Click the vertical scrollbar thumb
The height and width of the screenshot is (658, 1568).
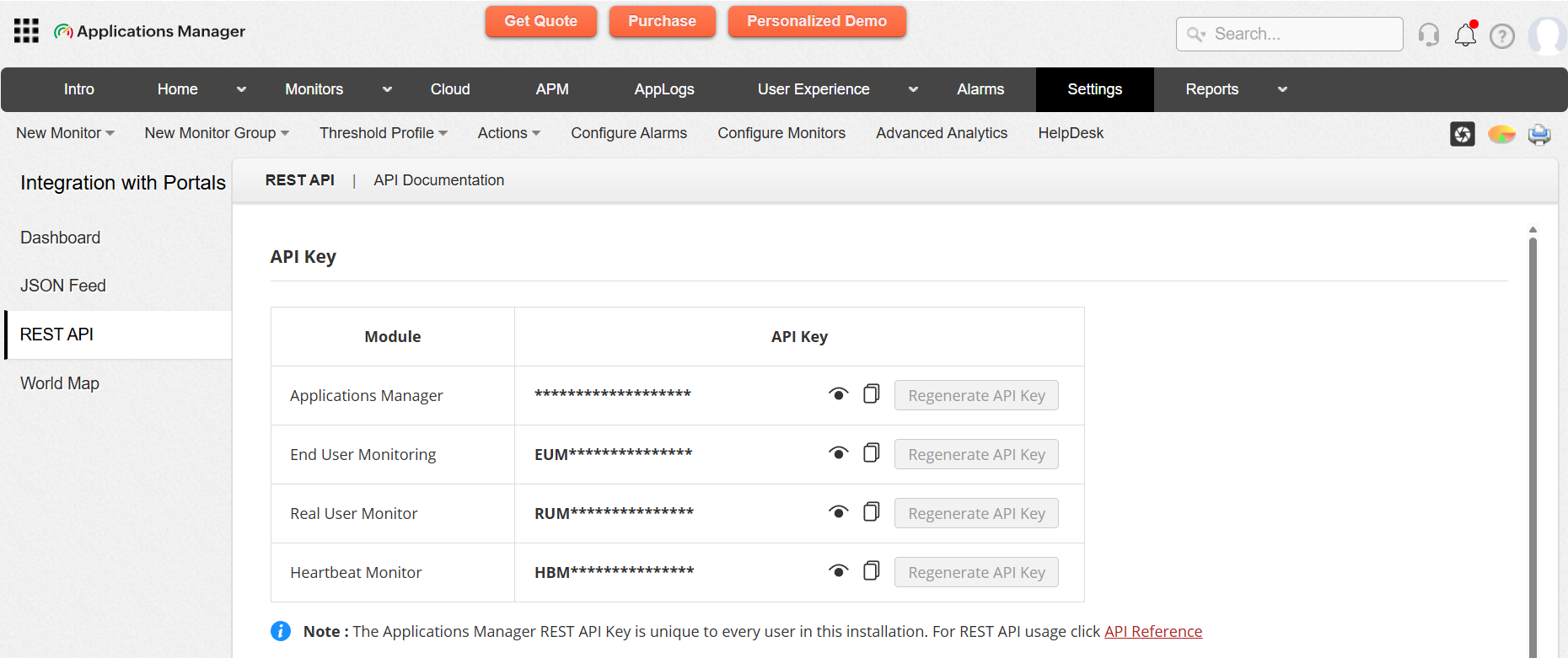[x=1533, y=447]
